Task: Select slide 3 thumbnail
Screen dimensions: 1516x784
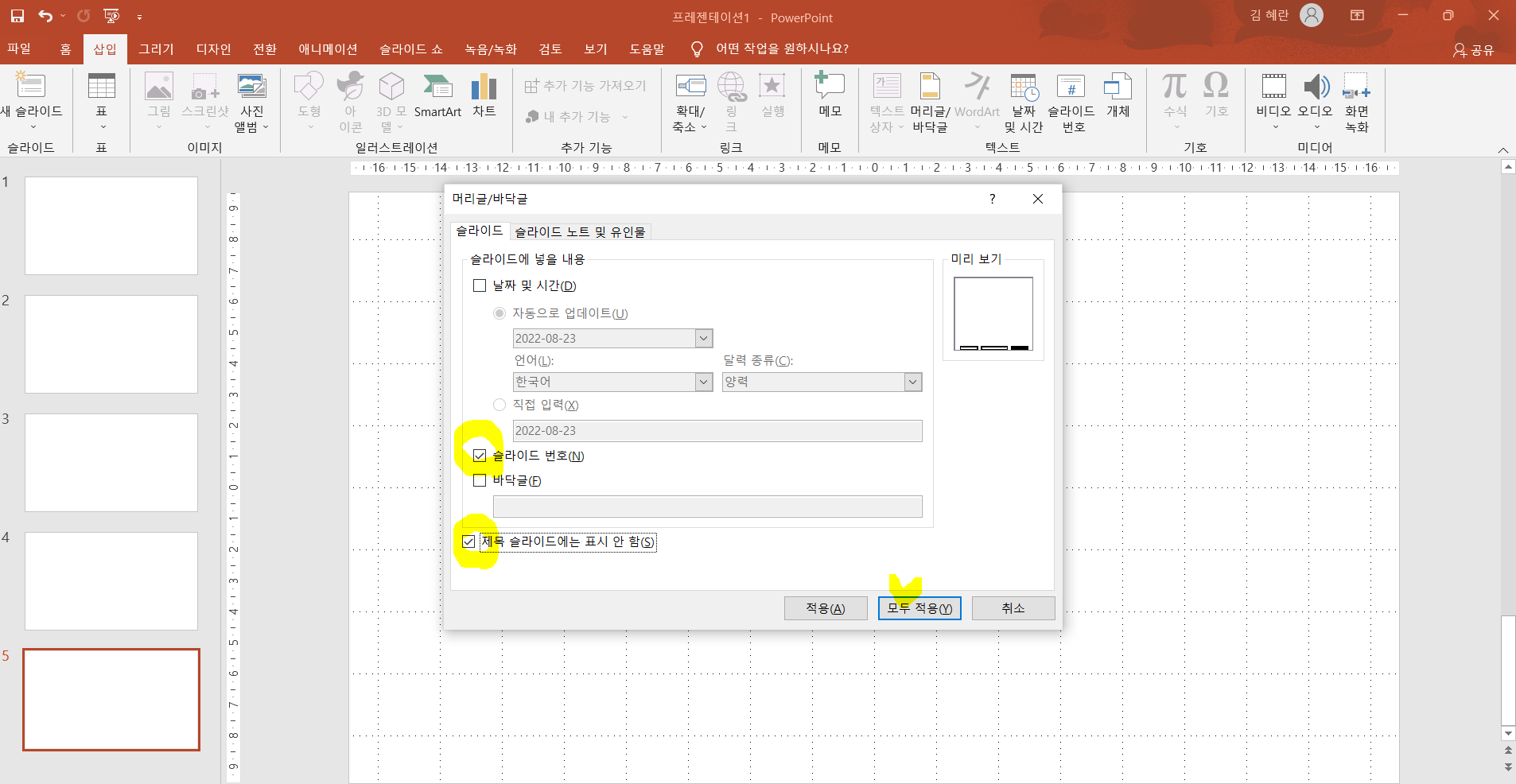Action: 111,463
